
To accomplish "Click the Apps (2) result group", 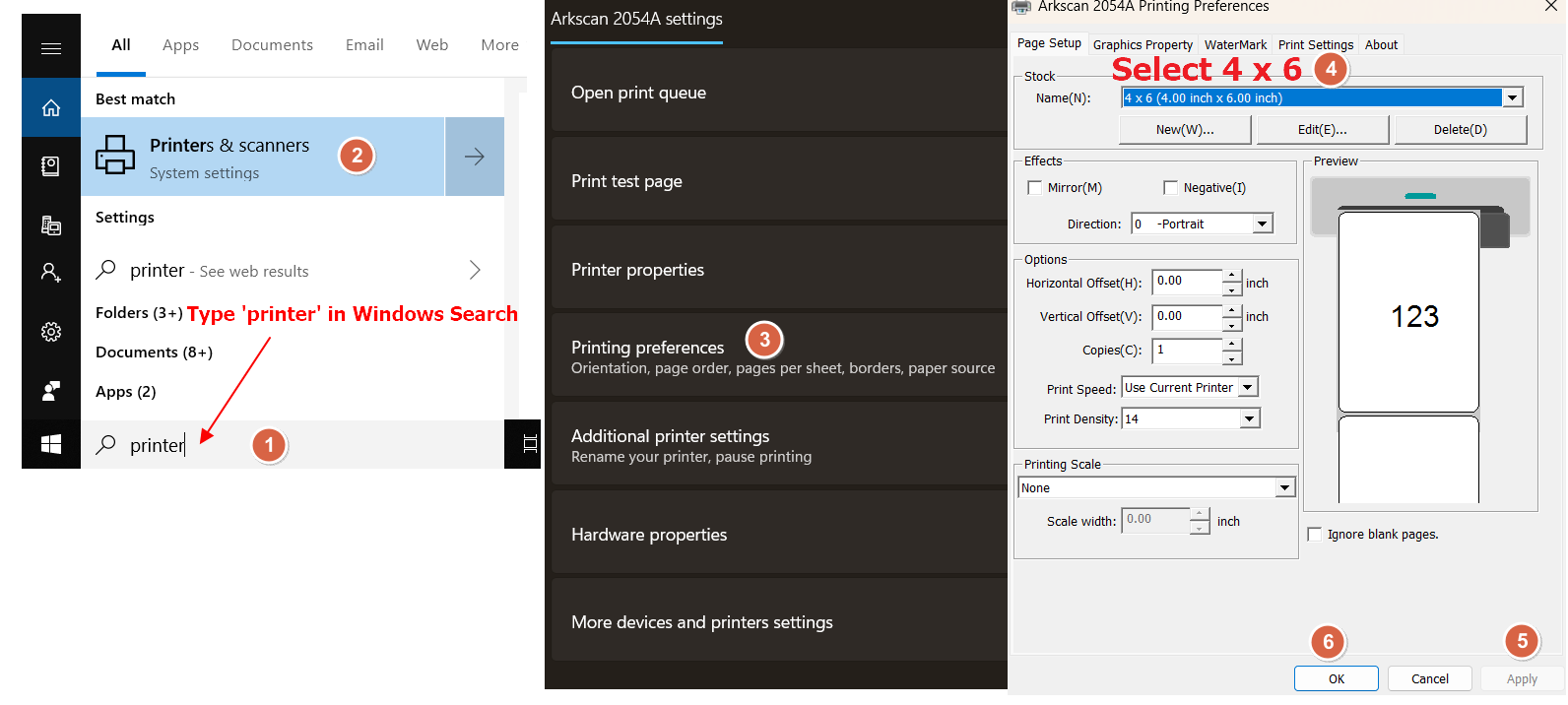I will point(126,391).
